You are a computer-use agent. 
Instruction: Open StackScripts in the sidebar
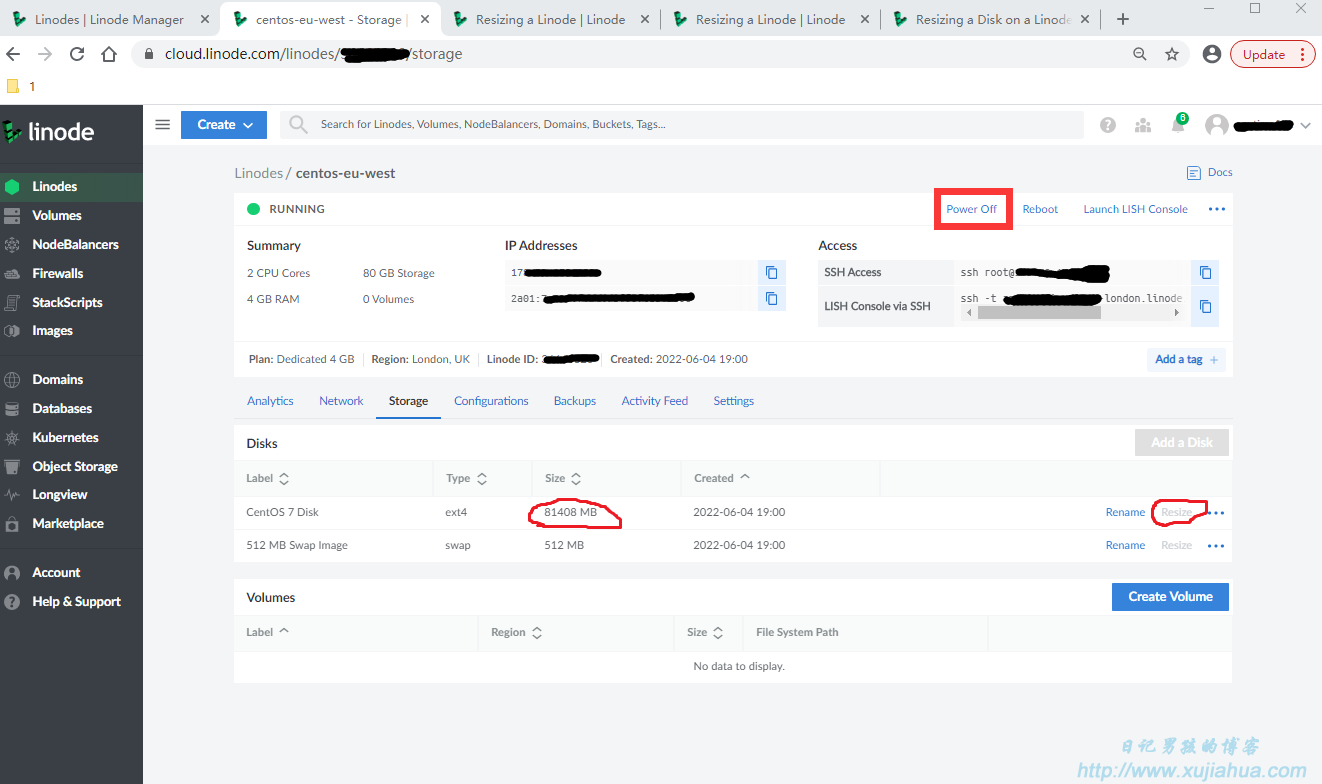[x=71, y=302]
